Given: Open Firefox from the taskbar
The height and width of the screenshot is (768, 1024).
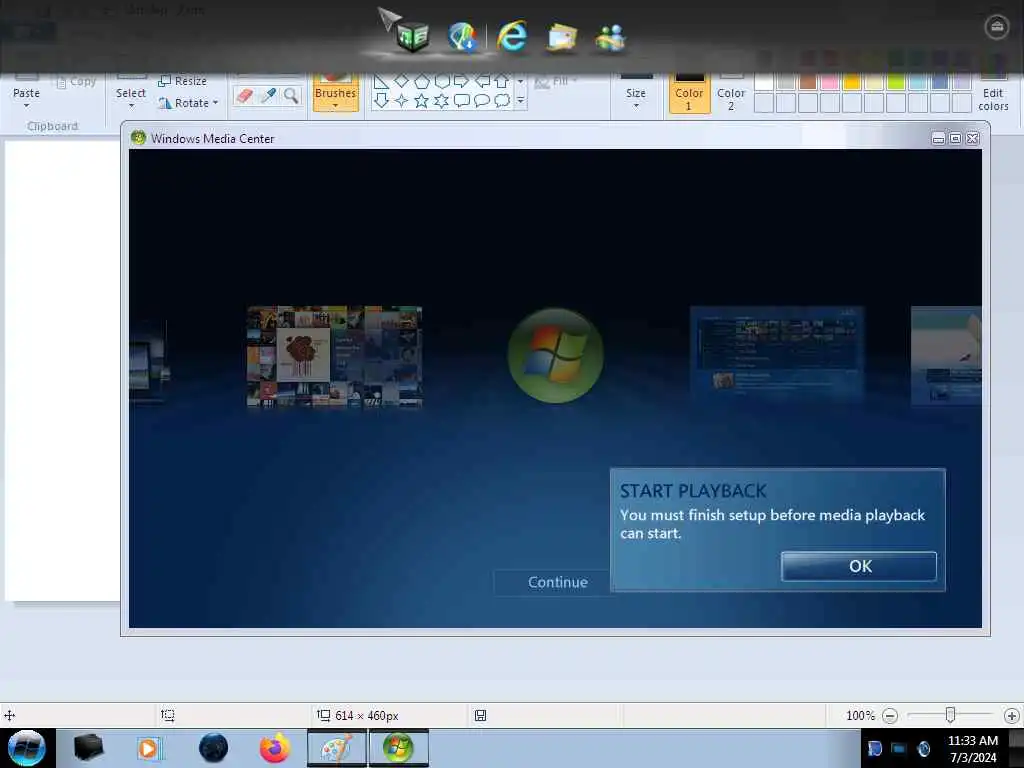Looking at the screenshot, I should tap(275, 748).
